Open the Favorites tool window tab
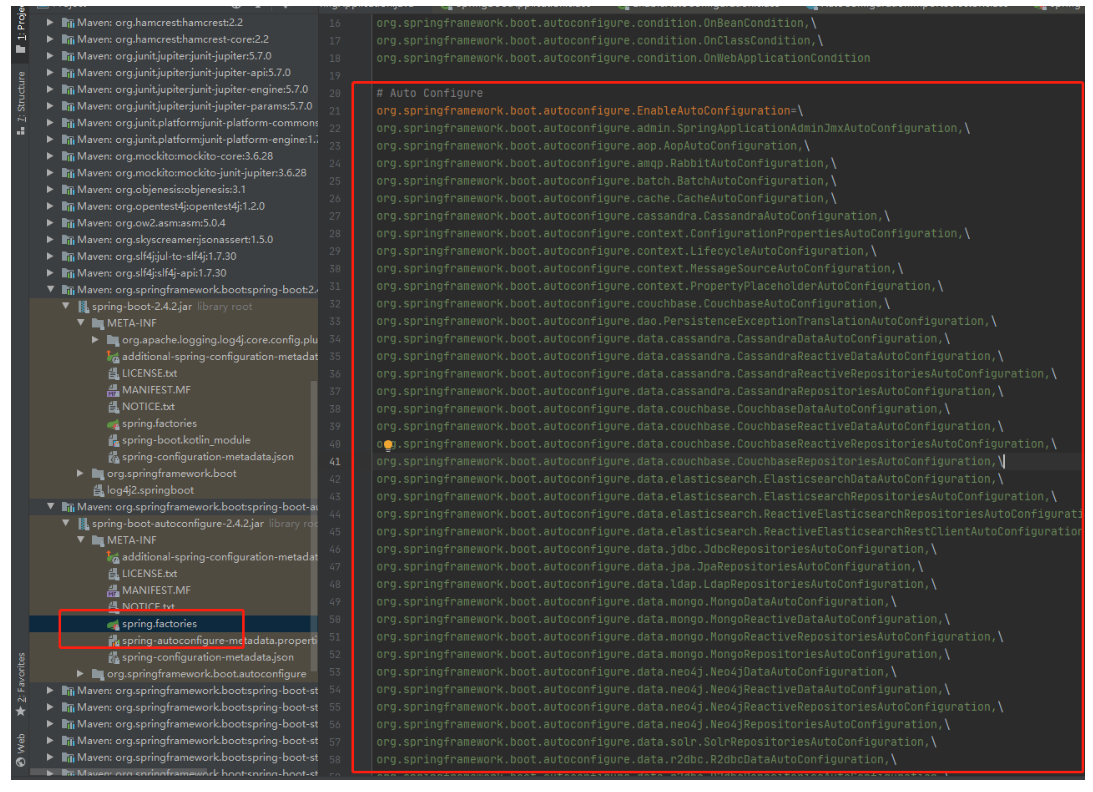1093x792 pixels. [20, 685]
